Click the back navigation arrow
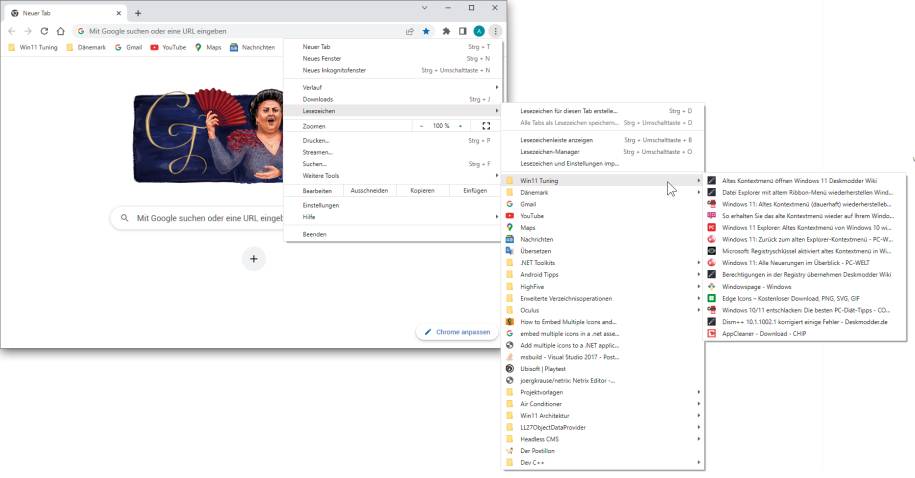The height and width of the screenshot is (478, 915). coord(12,31)
